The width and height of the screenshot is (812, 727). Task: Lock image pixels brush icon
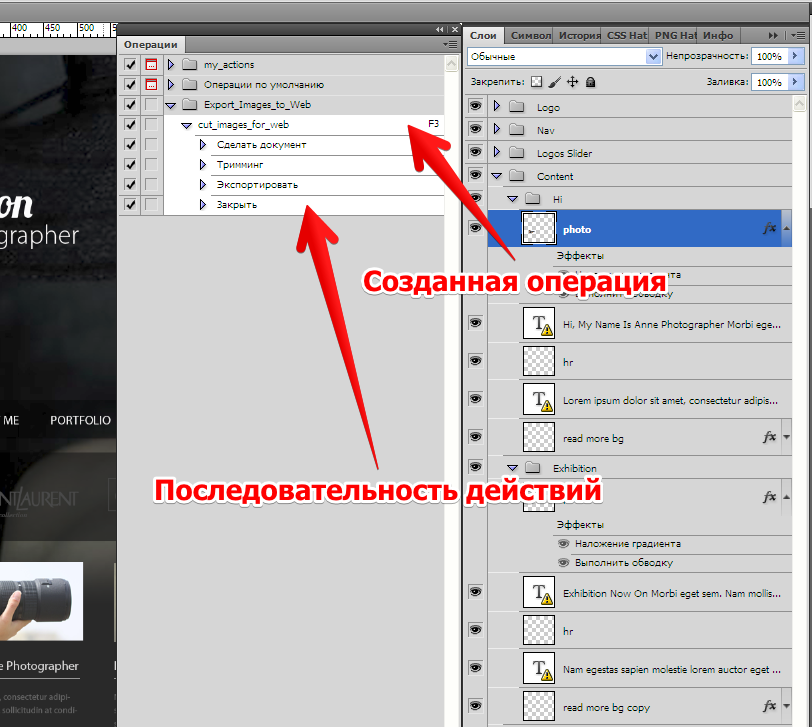pyautogui.click(x=554, y=82)
